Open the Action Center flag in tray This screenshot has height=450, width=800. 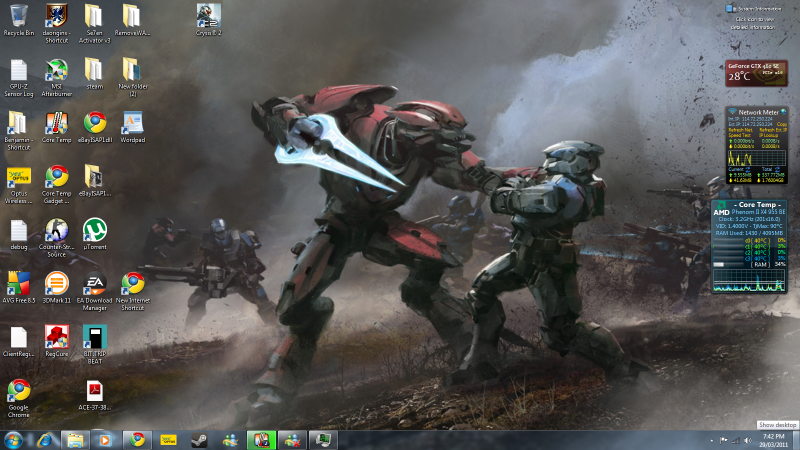point(723,440)
